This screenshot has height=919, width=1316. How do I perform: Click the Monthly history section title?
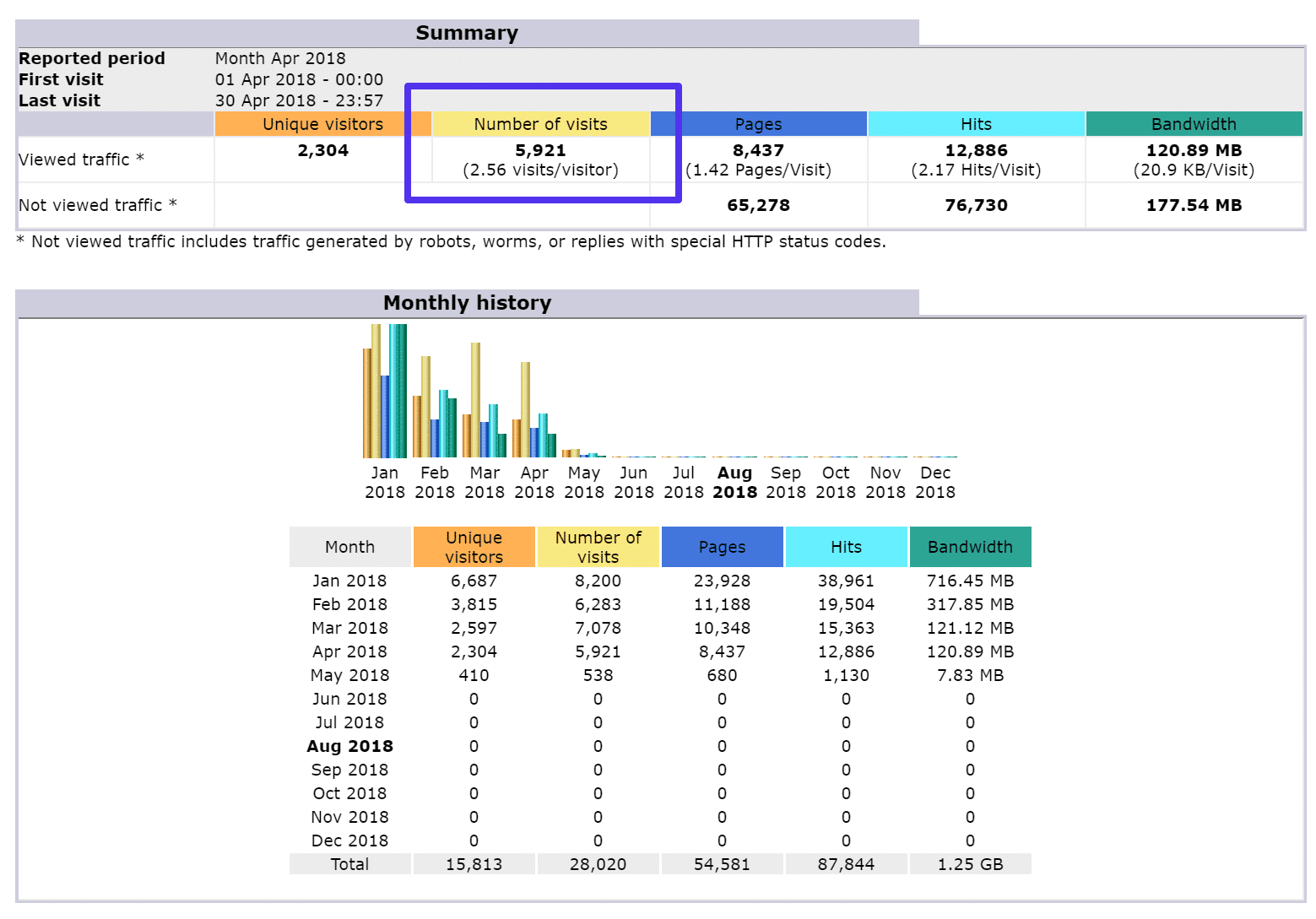coord(467,302)
